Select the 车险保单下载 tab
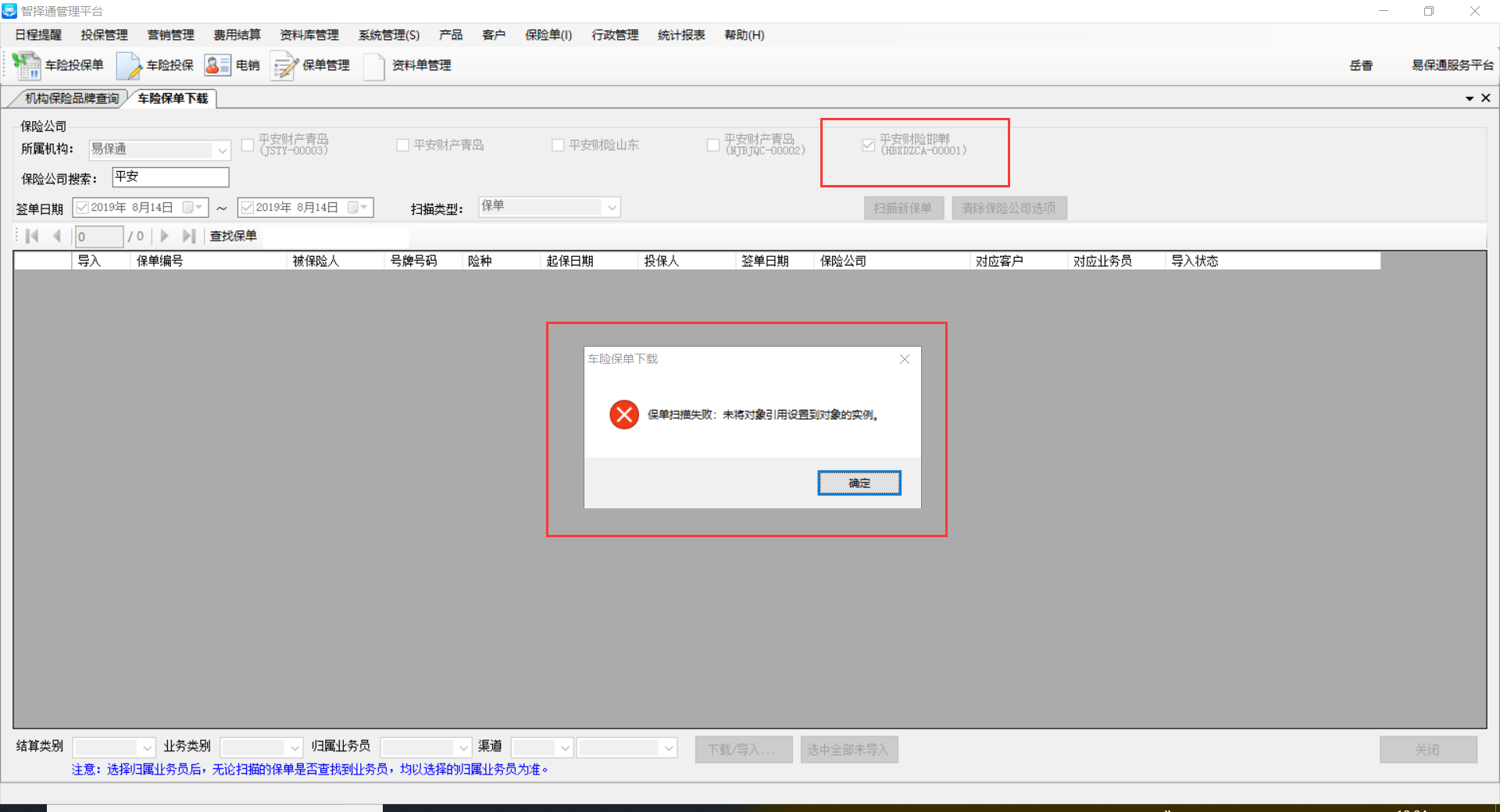 (x=173, y=98)
